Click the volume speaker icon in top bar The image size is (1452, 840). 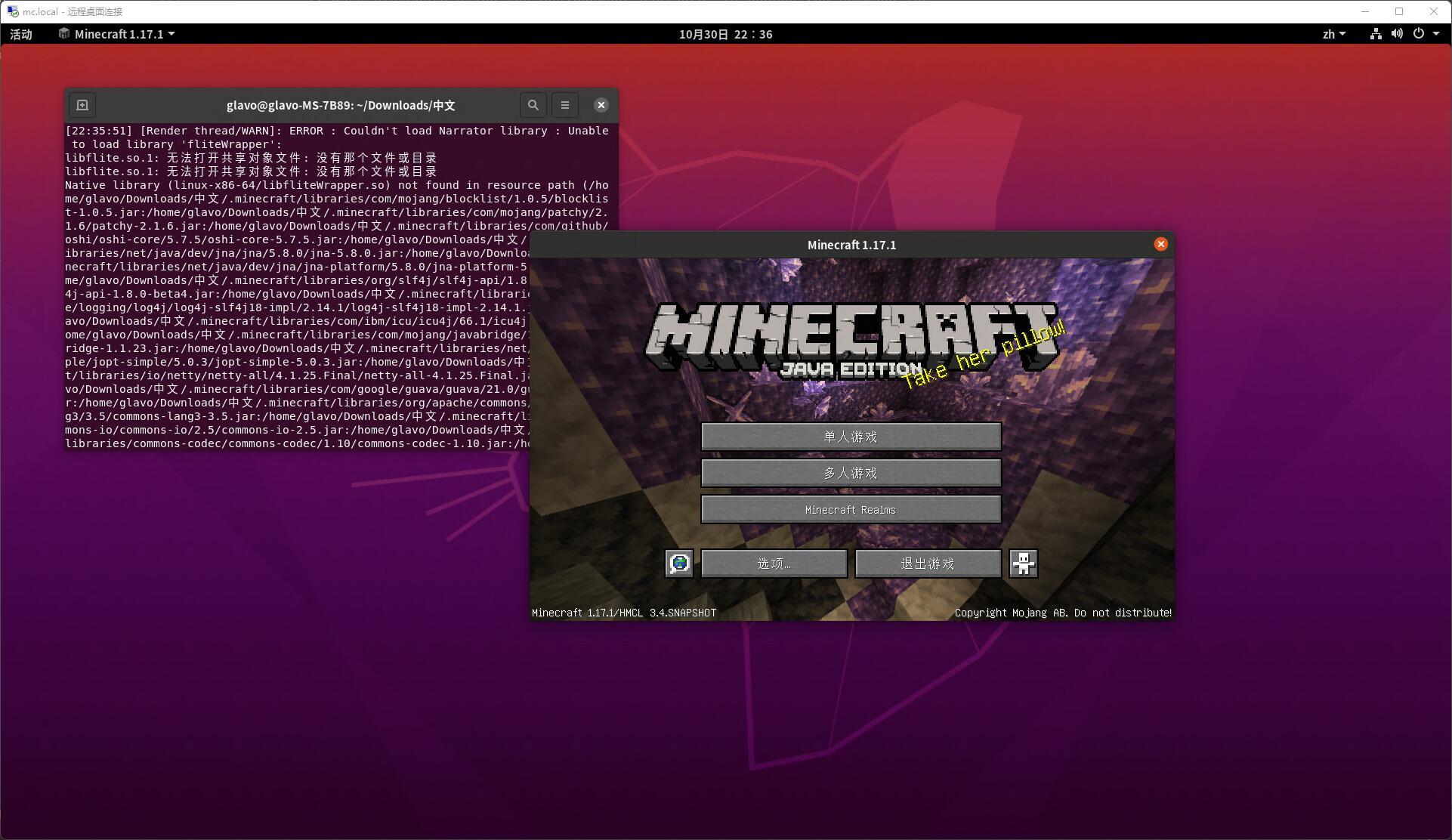[1397, 34]
